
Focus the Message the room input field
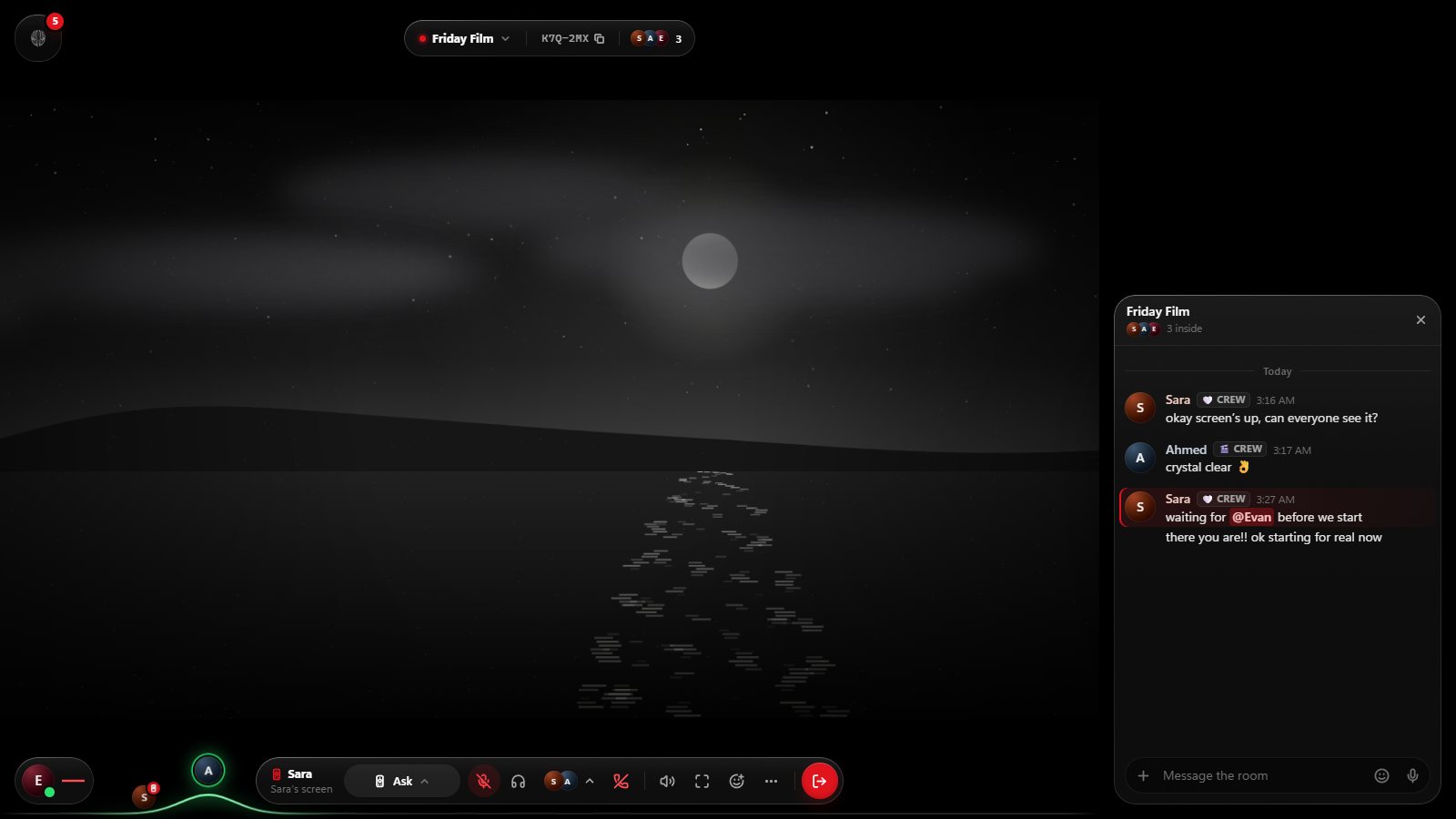coord(1260,776)
